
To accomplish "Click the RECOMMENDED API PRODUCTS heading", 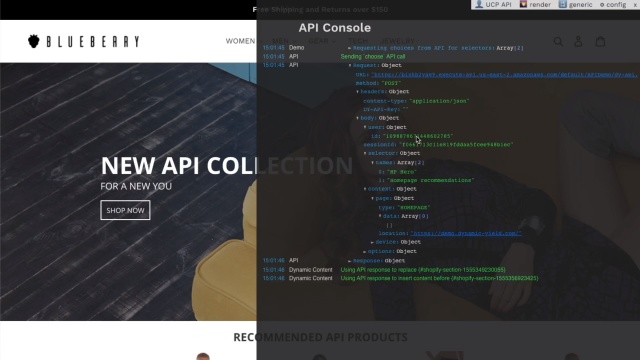I will 320,337.
